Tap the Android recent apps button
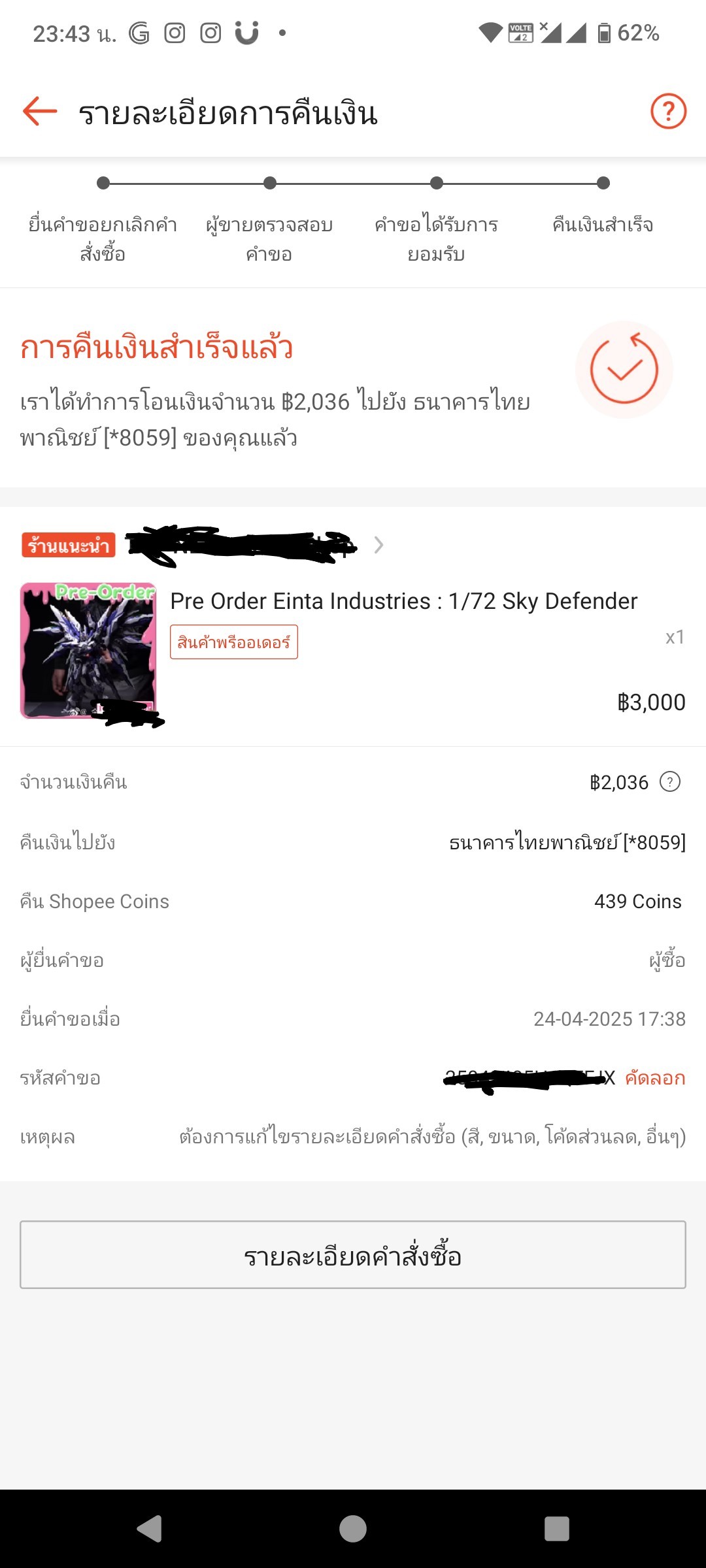706x1568 pixels. click(557, 1529)
